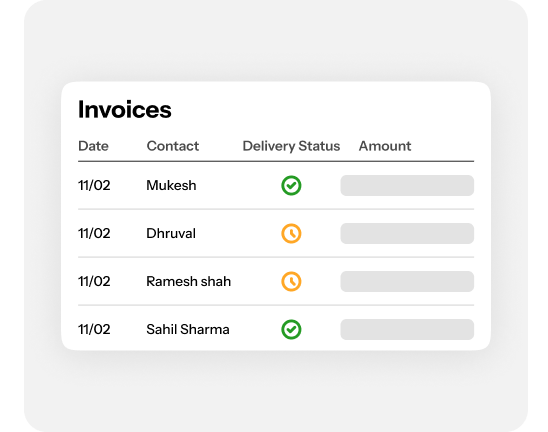Click Dhruval's orange pending clock icon
The image size is (548, 432).
291,233
